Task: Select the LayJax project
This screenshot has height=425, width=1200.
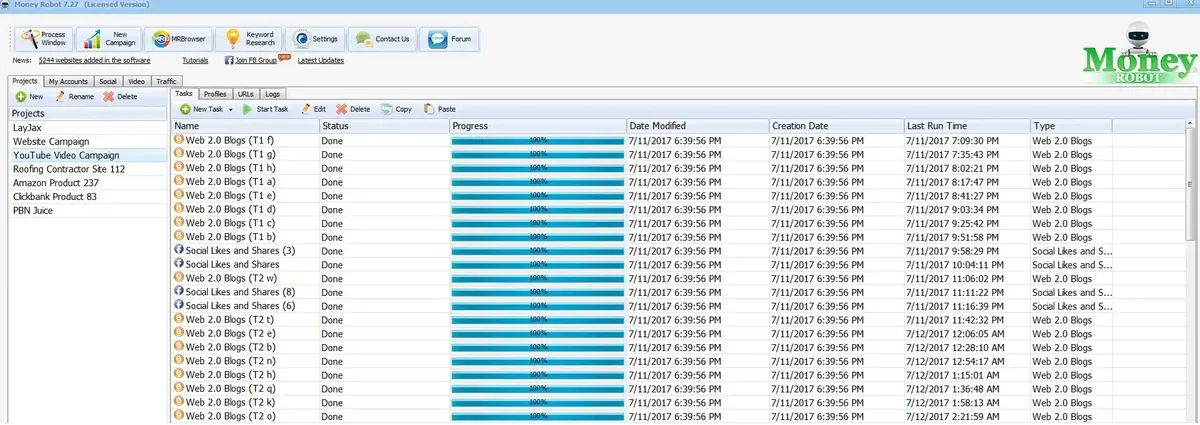Action: point(88,128)
